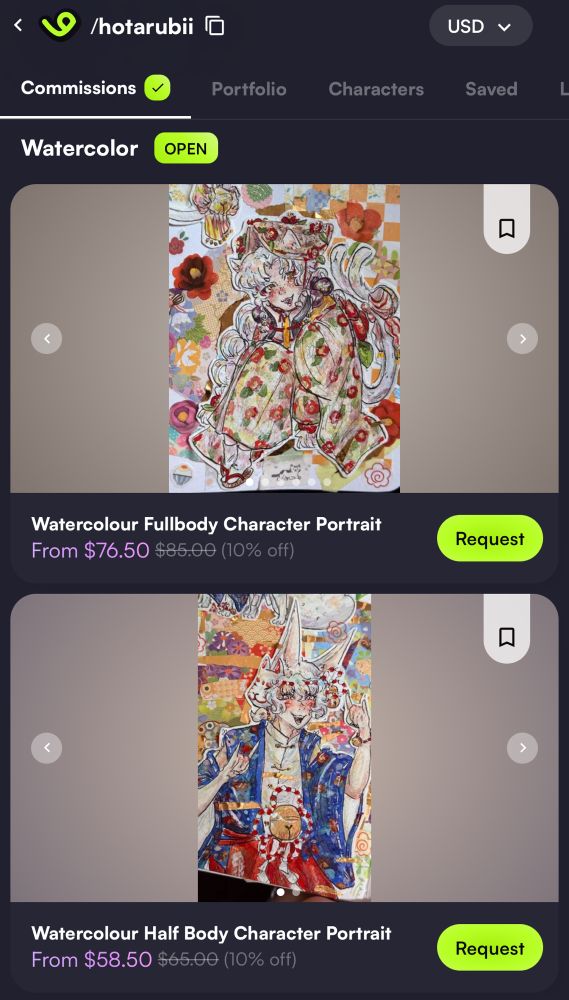The image size is (569, 1000).
Task: Open the Characters tab
Action: point(376,89)
